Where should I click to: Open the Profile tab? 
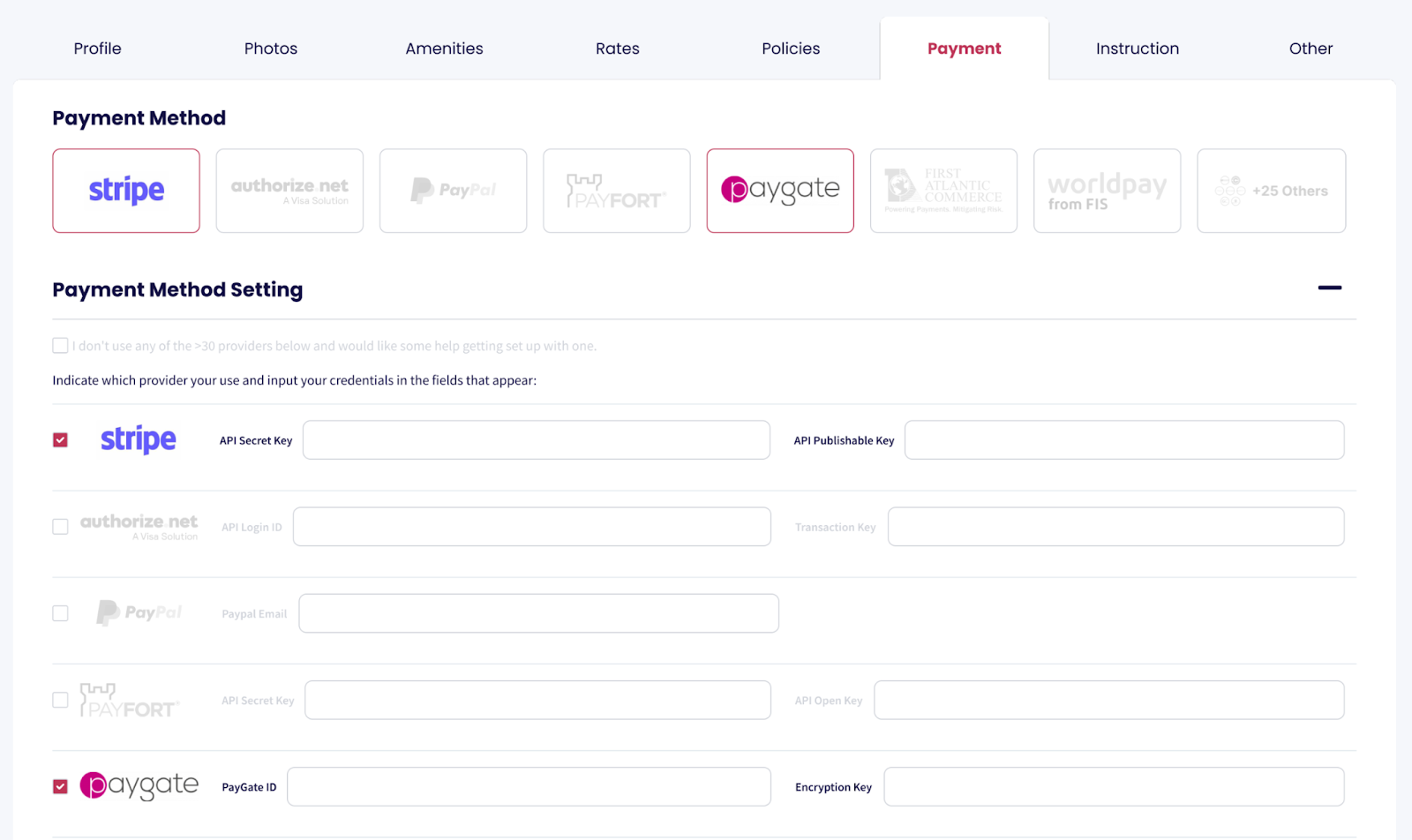(x=98, y=49)
